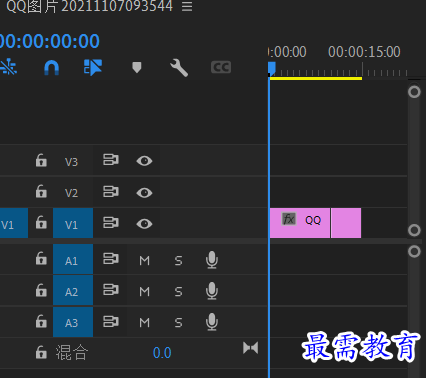Mute track A2 with M button
This screenshot has height=378, width=426.
coord(144,292)
